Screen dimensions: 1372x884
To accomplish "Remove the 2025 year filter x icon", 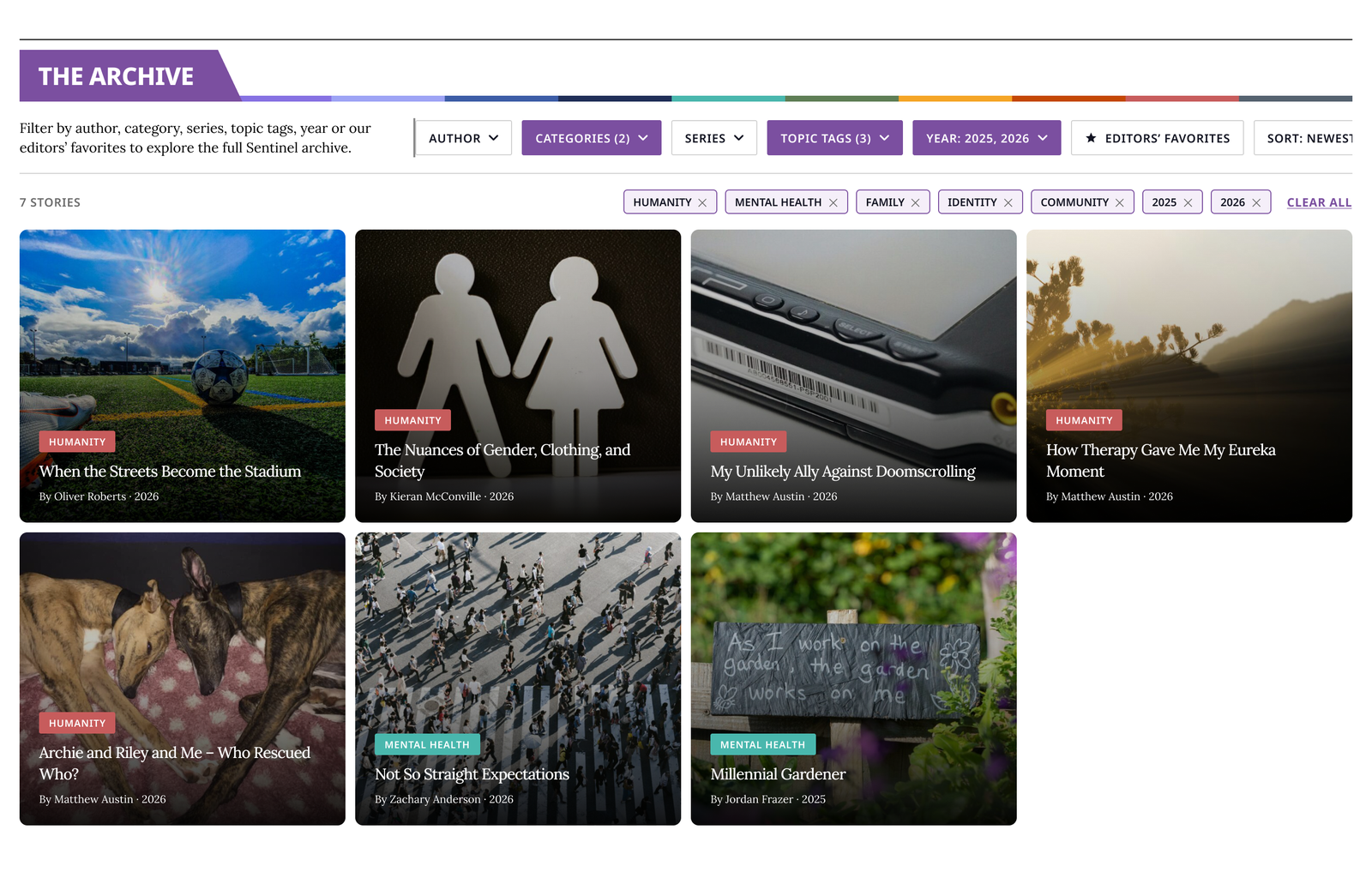I will pos(1188,202).
